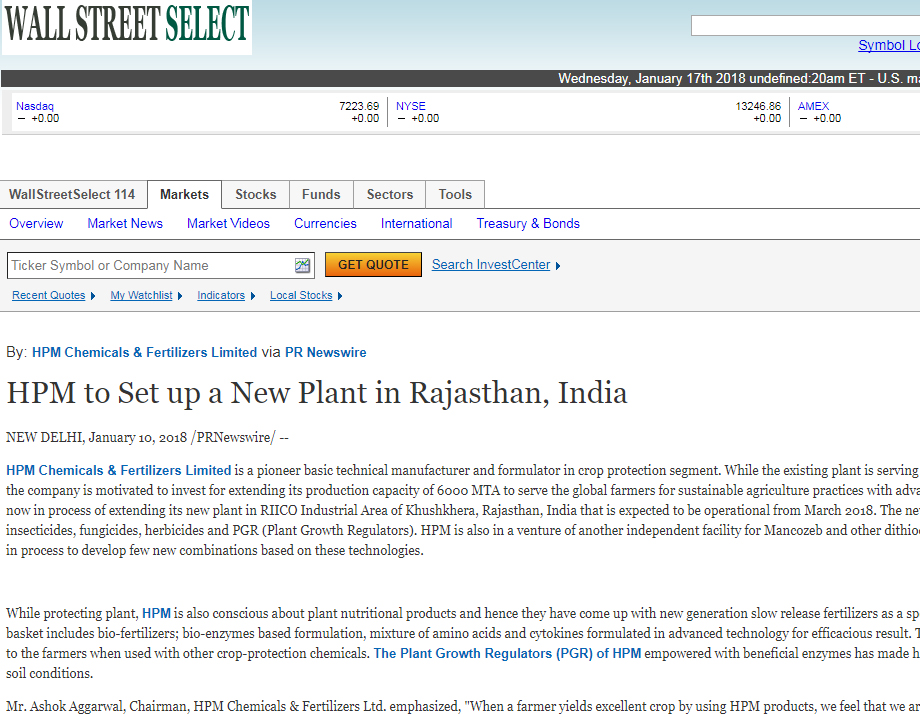Select the Sectors tab

(390, 194)
